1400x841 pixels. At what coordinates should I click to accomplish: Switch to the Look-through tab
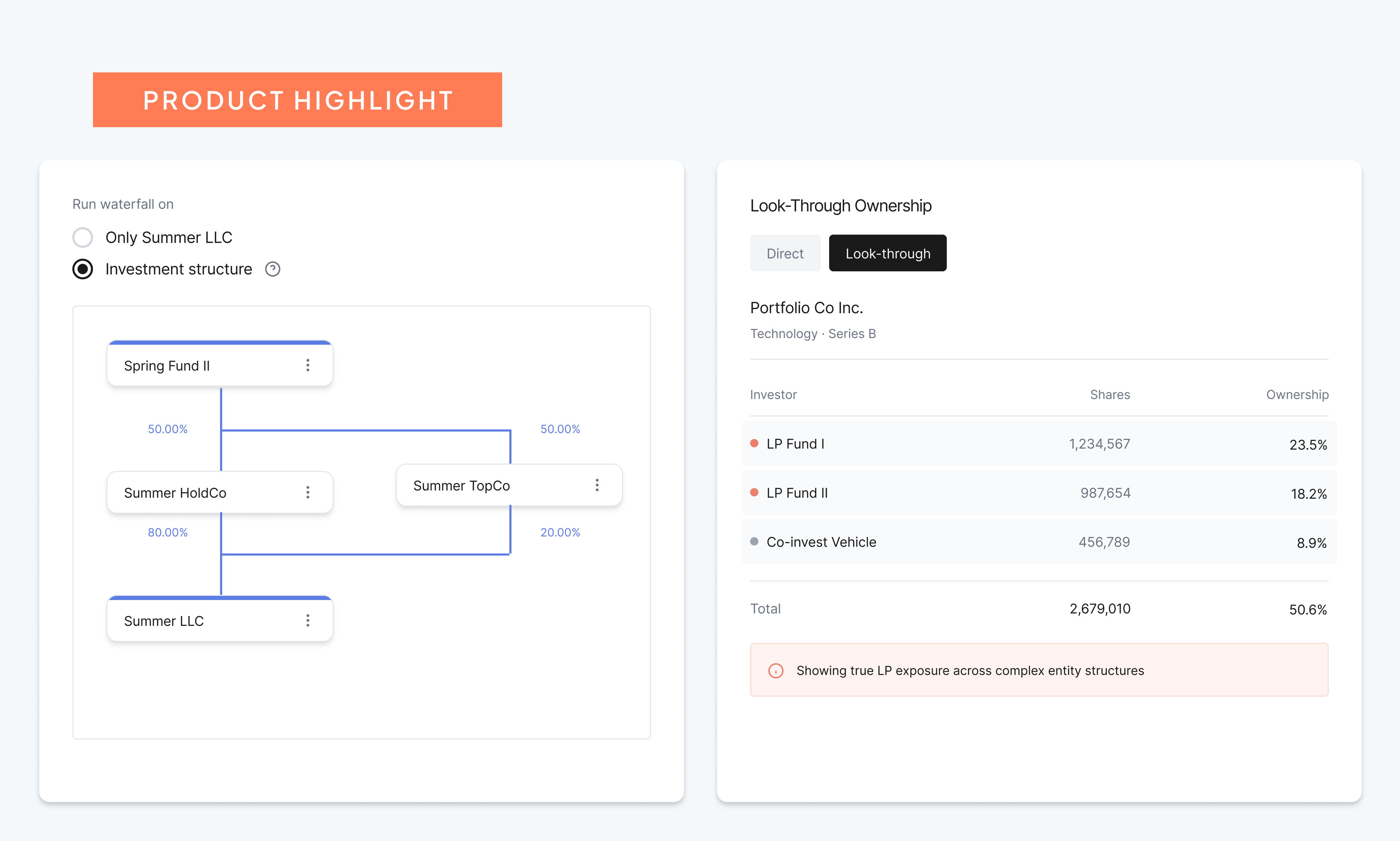point(887,253)
